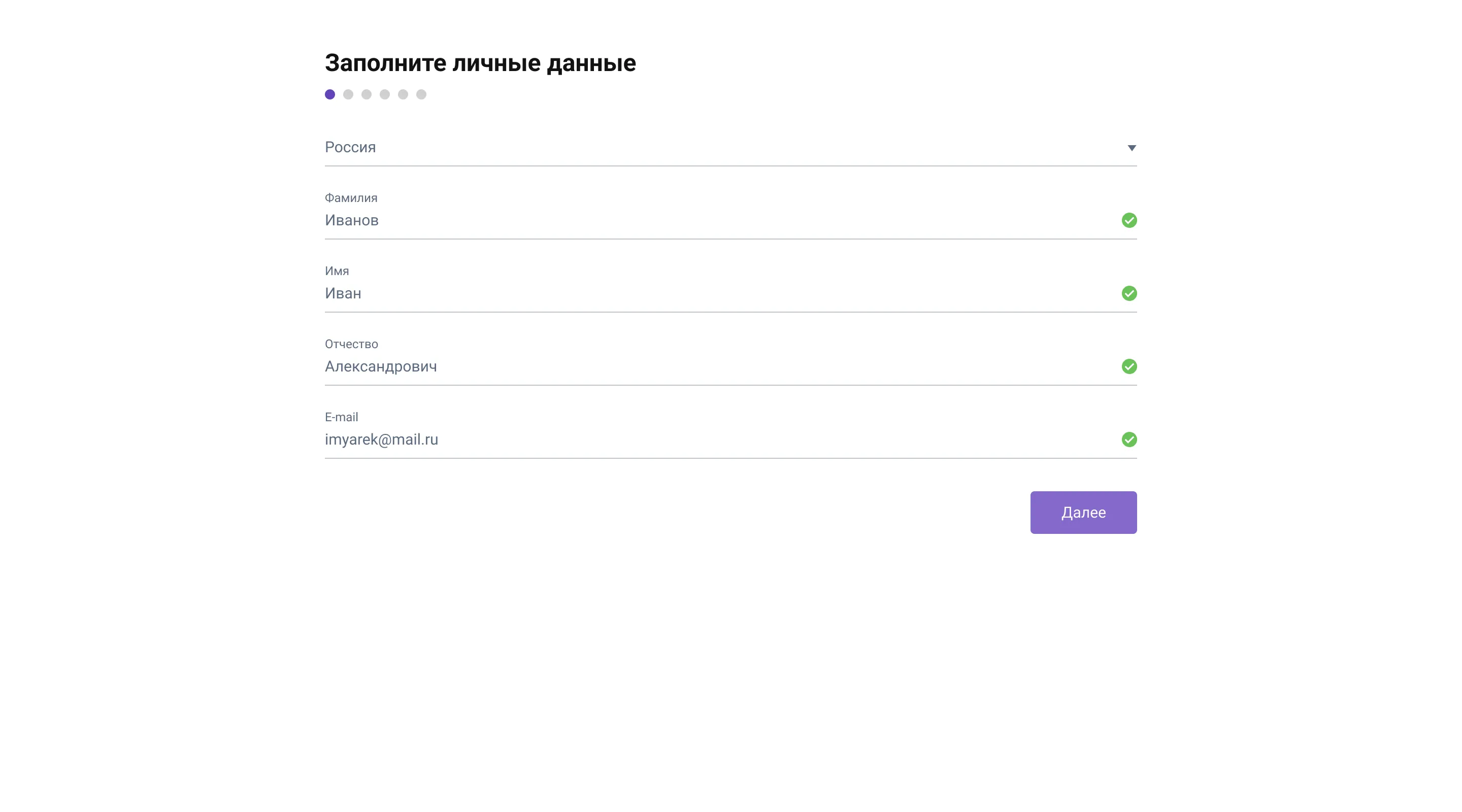
Task: Click the E-mail field label
Action: [341, 418]
